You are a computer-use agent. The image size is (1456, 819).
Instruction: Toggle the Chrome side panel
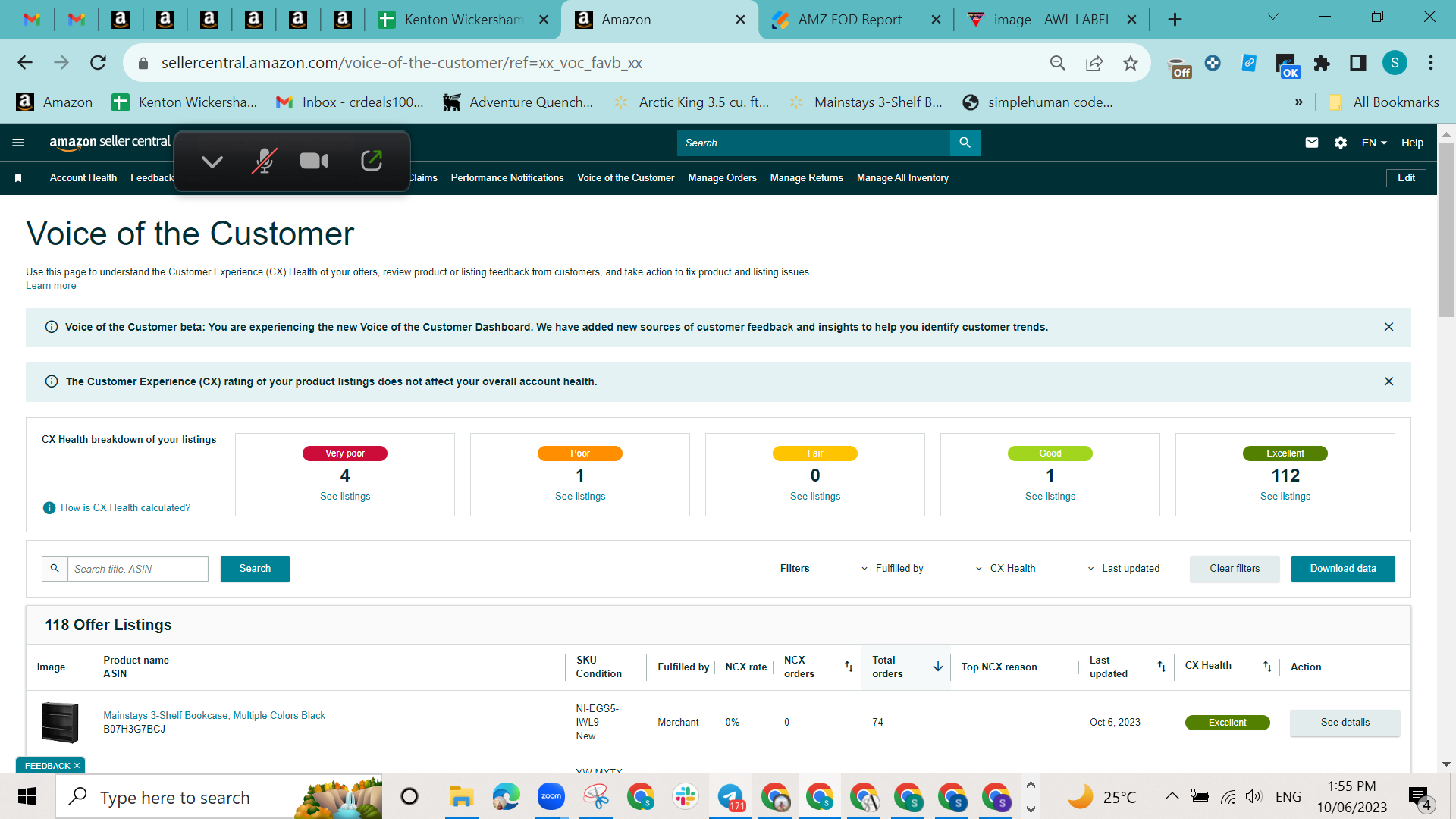click(x=1358, y=63)
